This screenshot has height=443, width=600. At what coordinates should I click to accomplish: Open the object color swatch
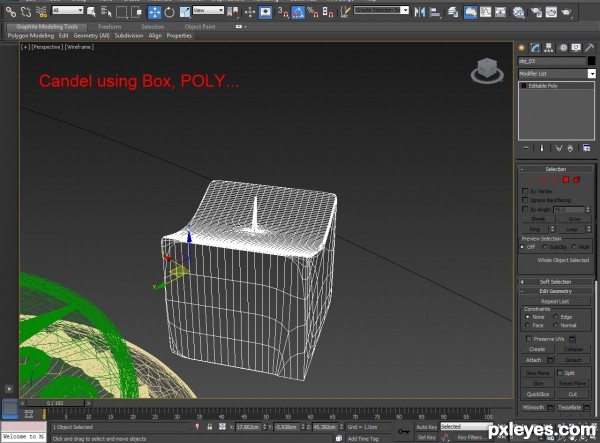tap(592, 61)
